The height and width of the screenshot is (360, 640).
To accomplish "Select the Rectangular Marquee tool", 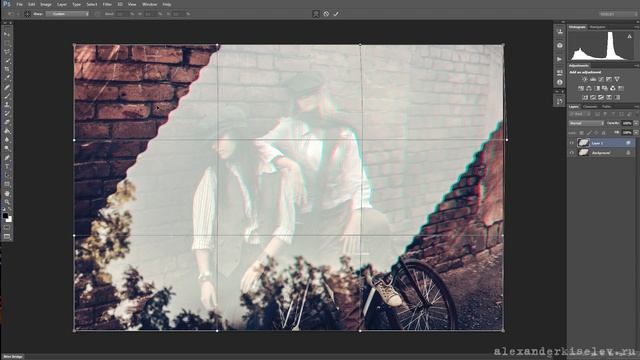I will pos(7,43).
